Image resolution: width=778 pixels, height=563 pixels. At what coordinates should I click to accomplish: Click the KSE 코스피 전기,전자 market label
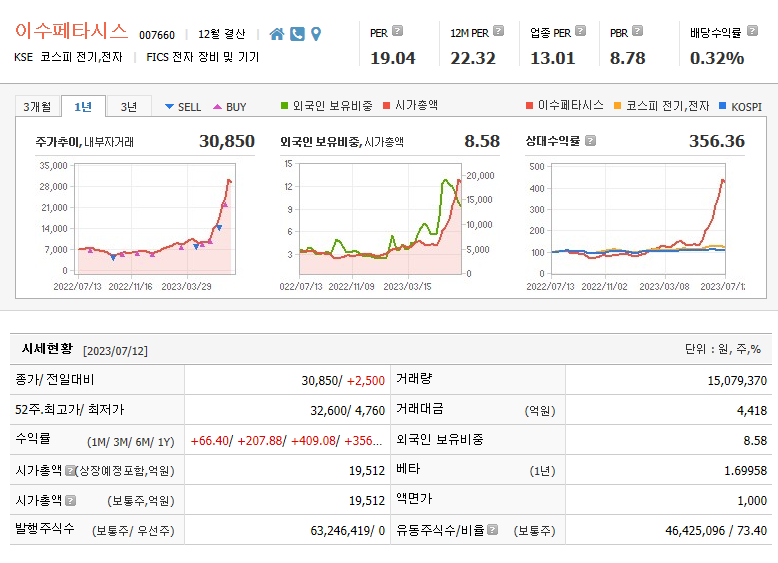(x=68, y=57)
